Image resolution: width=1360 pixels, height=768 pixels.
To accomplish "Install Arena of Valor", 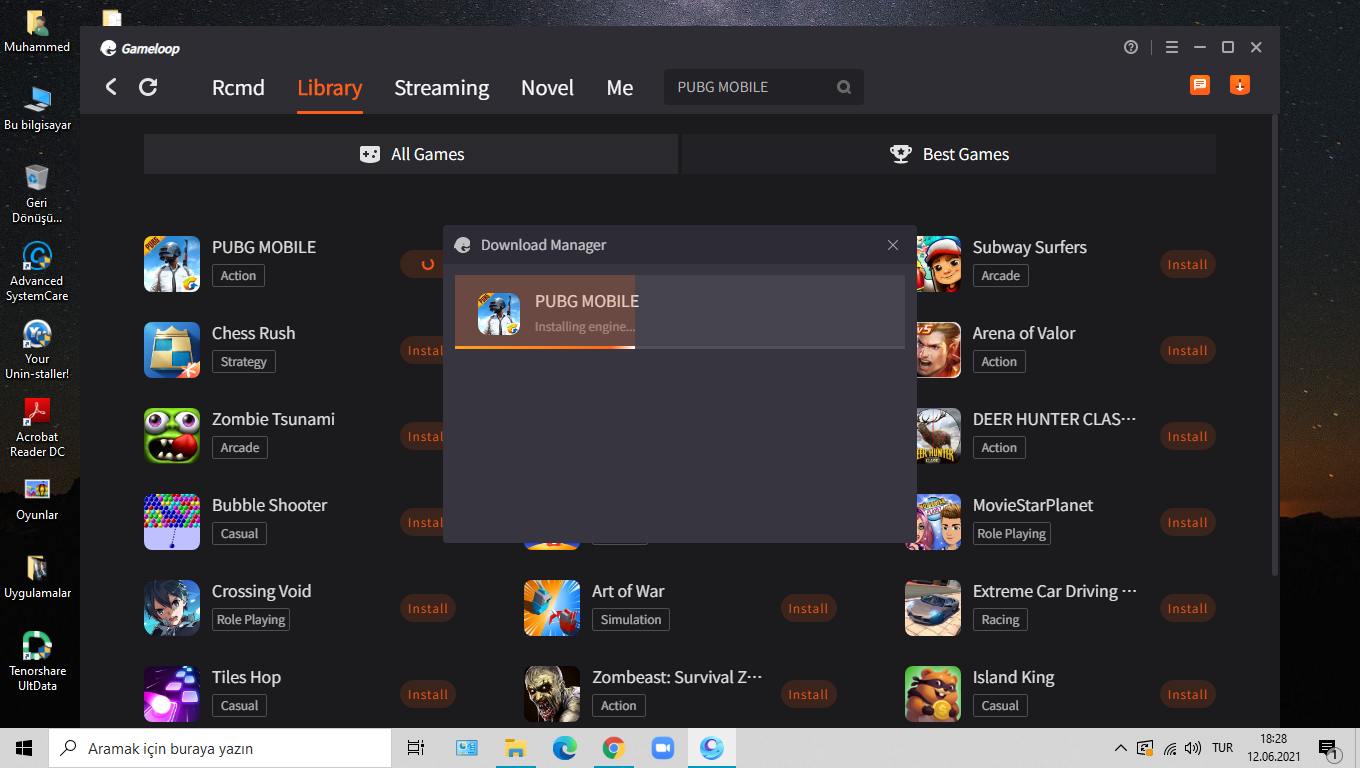I will 1188,351.
